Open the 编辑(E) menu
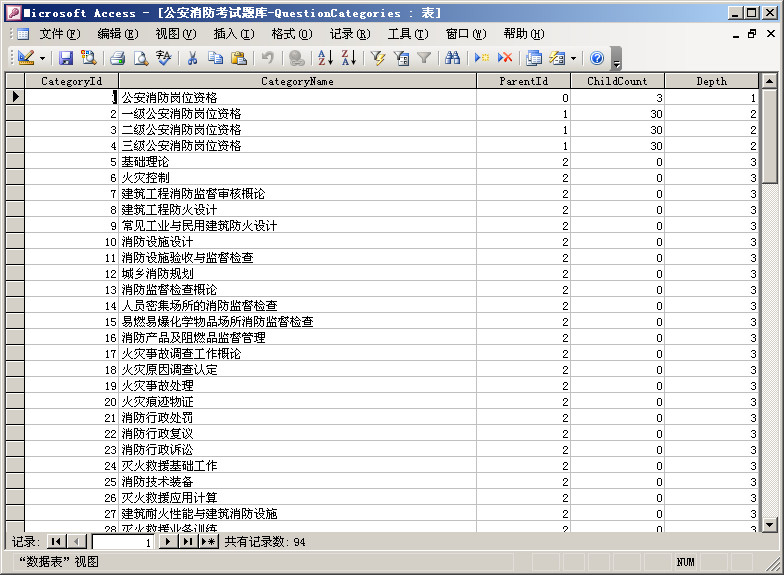Viewport: 784px width, 575px height. coord(118,34)
